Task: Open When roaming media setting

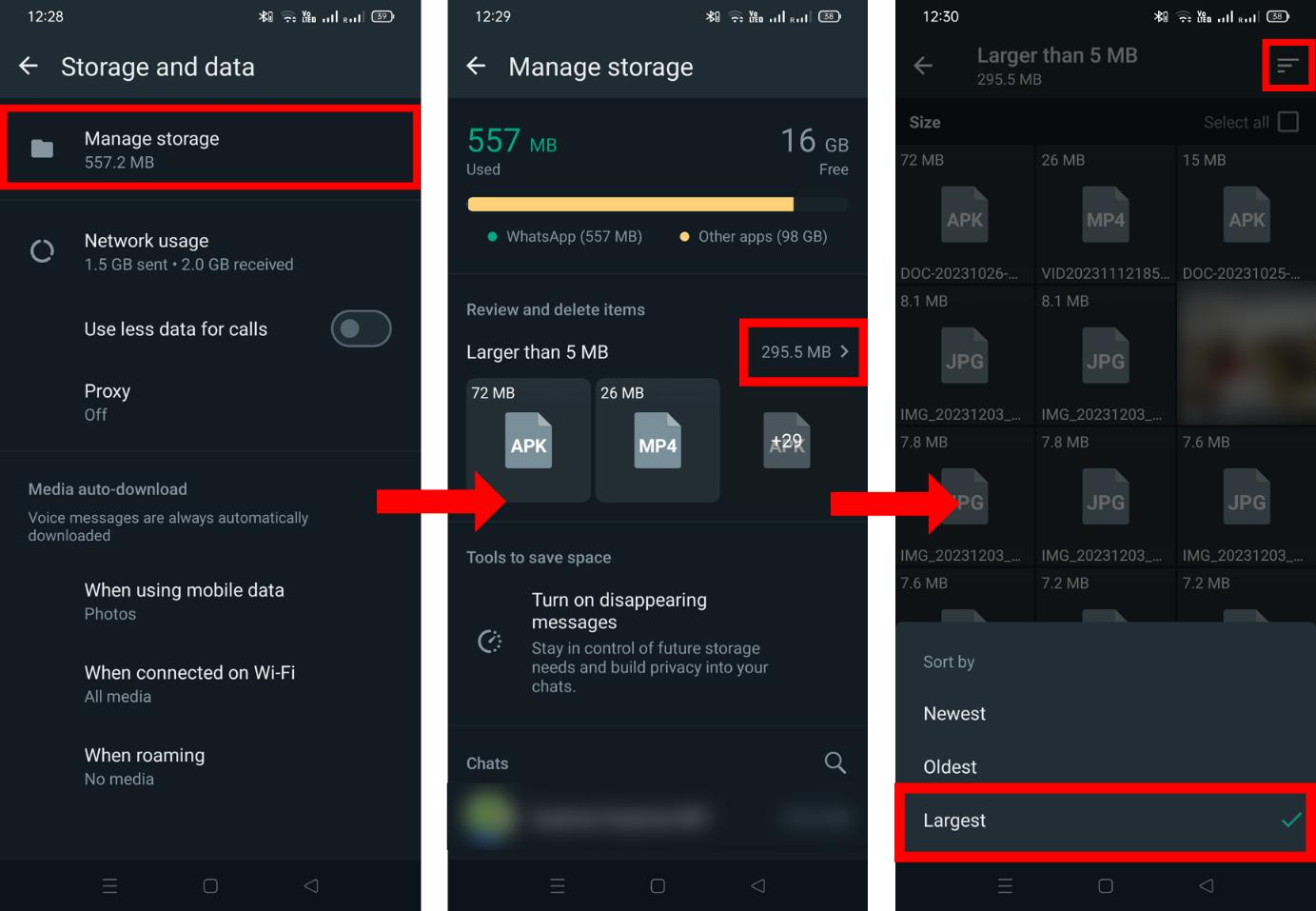Action: point(144,765)
